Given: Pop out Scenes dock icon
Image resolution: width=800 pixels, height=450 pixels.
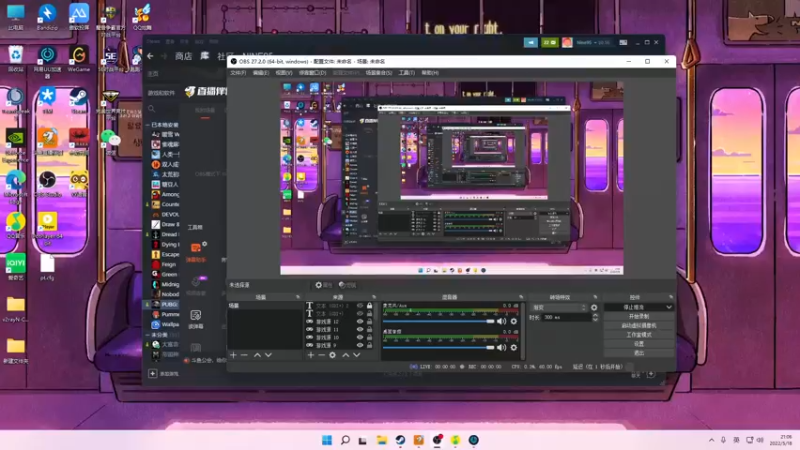Looking at the screenshot, I should 298,297.
